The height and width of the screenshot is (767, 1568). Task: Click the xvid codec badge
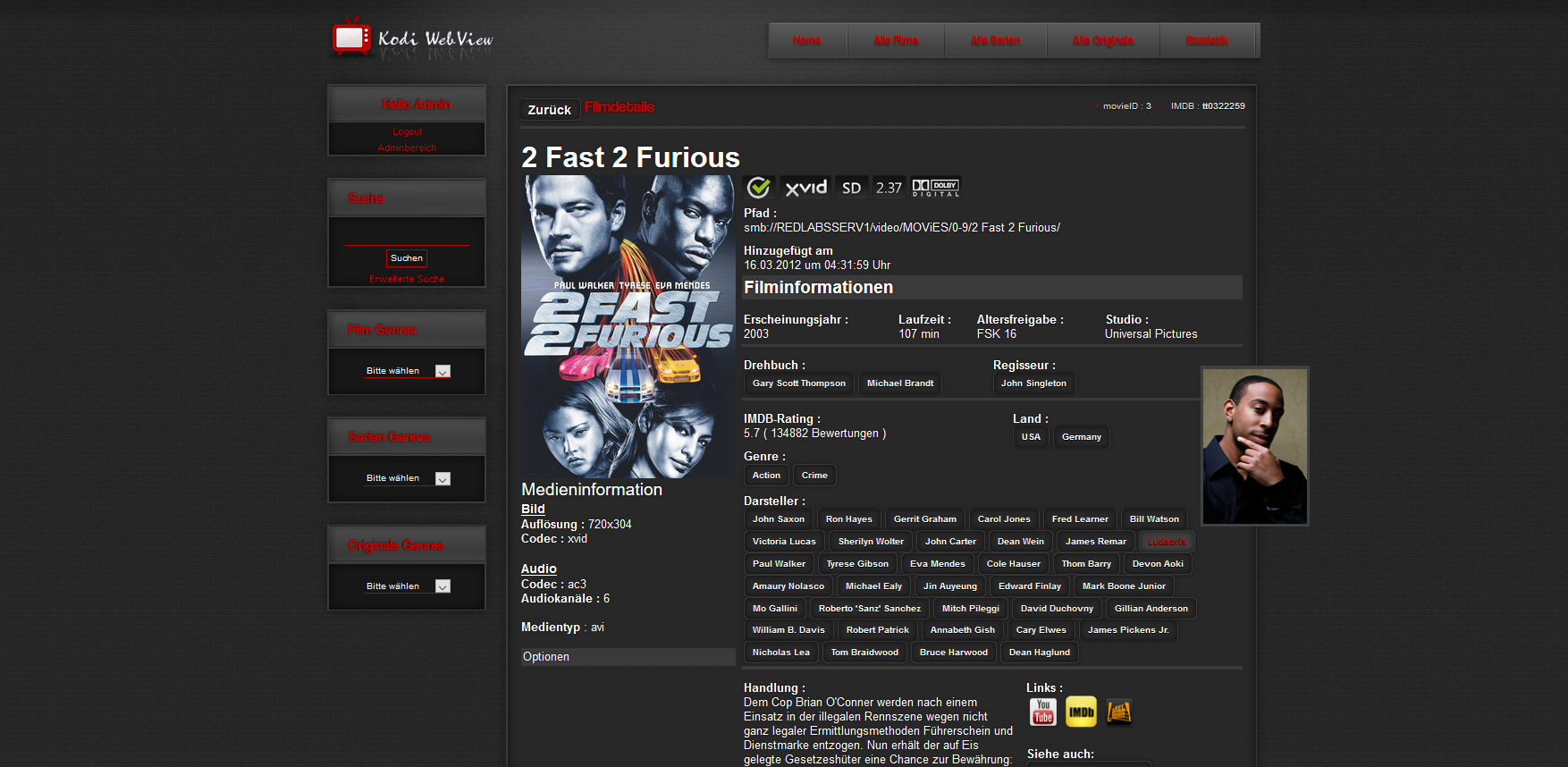(805, 187)
